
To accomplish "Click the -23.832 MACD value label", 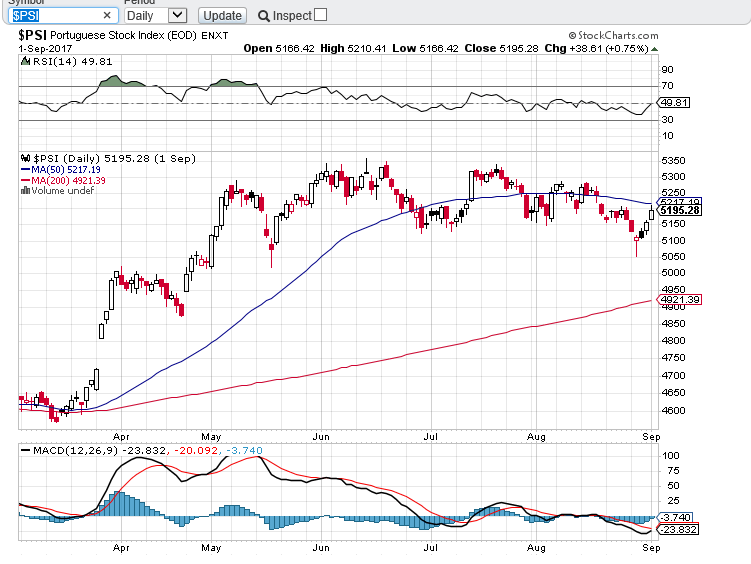I will coord(678,530).
